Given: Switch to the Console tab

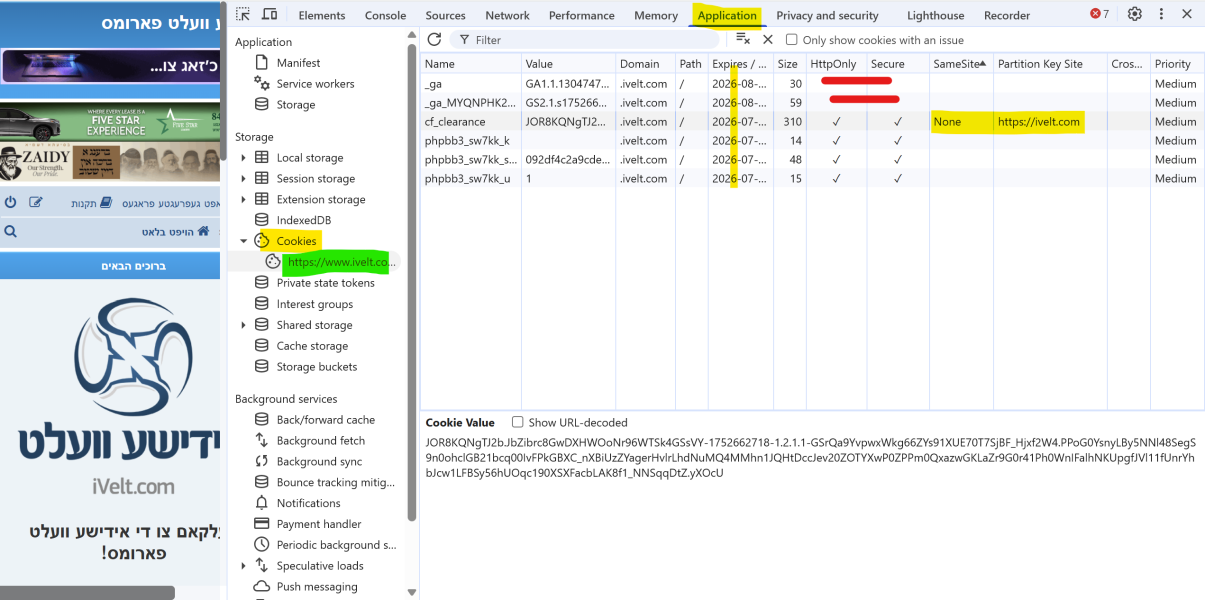Looking at the screenshot, I should coord(385,15).
